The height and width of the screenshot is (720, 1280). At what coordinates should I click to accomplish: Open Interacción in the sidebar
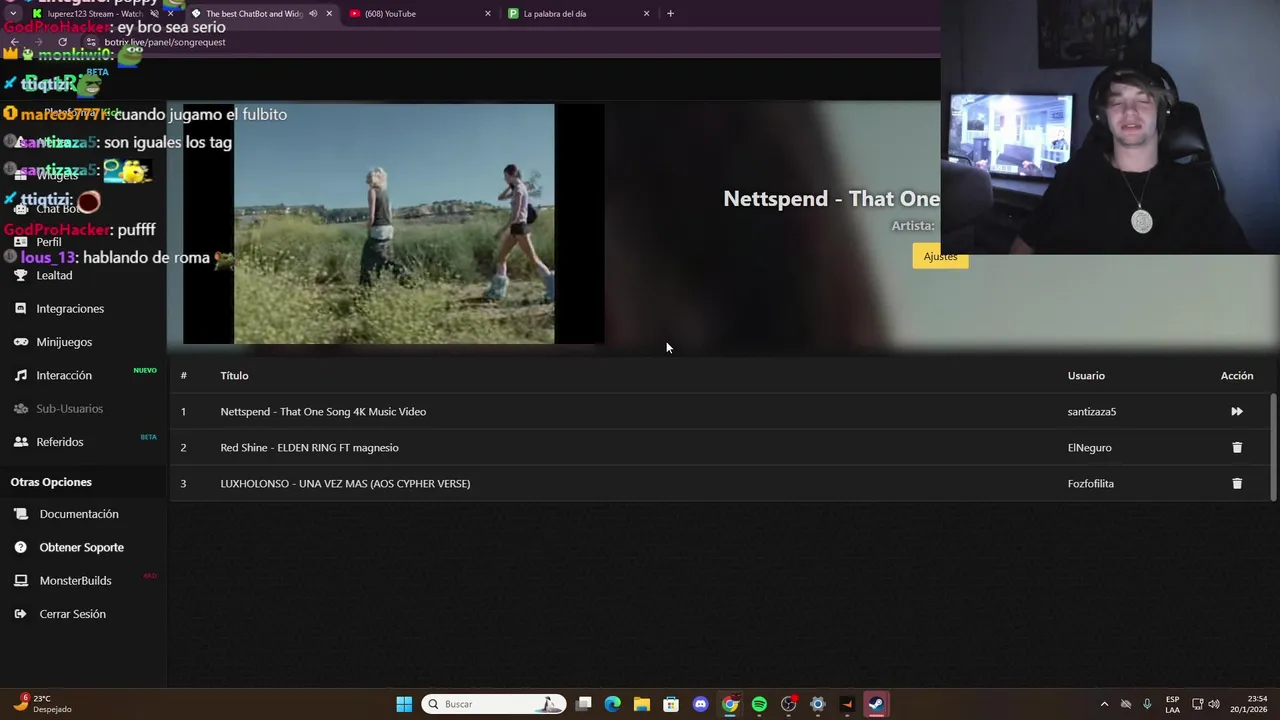64,375
